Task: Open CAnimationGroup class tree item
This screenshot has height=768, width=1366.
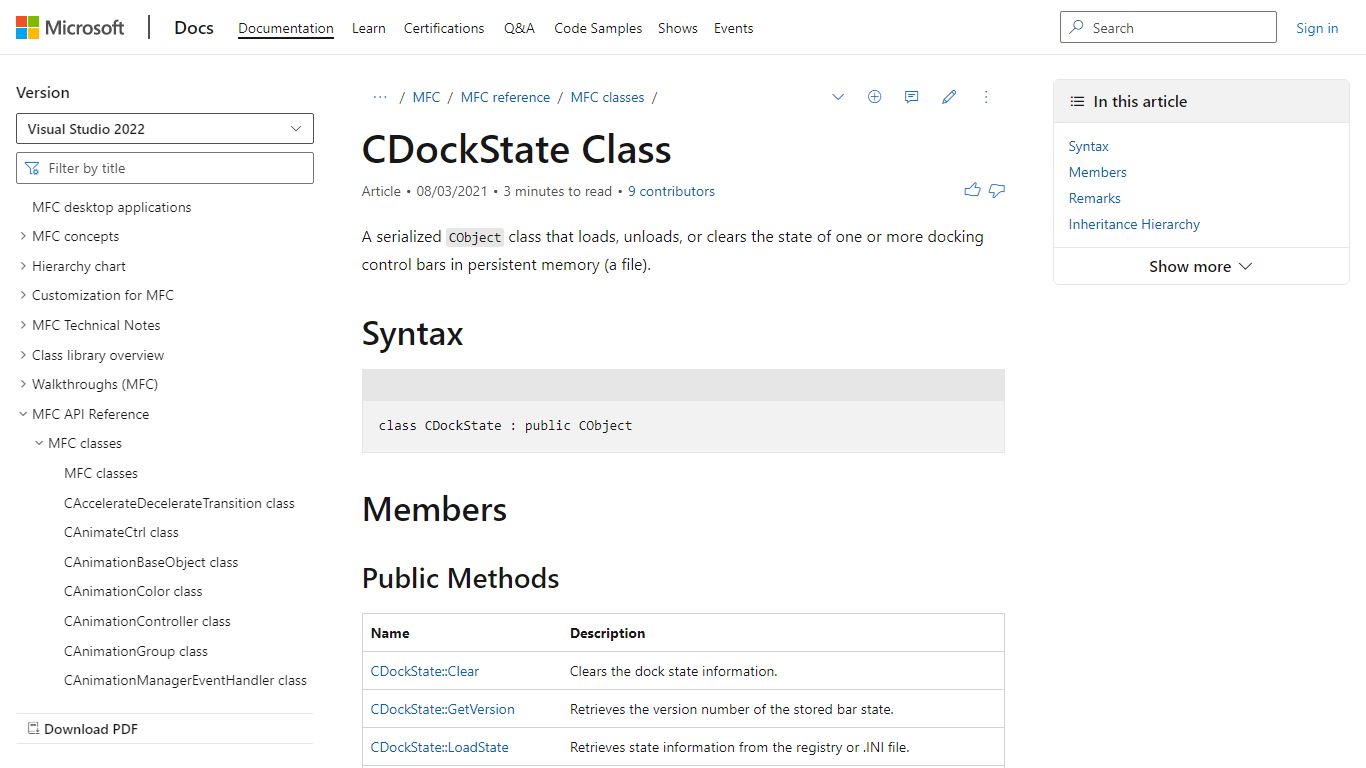Action: pos(136,651)
